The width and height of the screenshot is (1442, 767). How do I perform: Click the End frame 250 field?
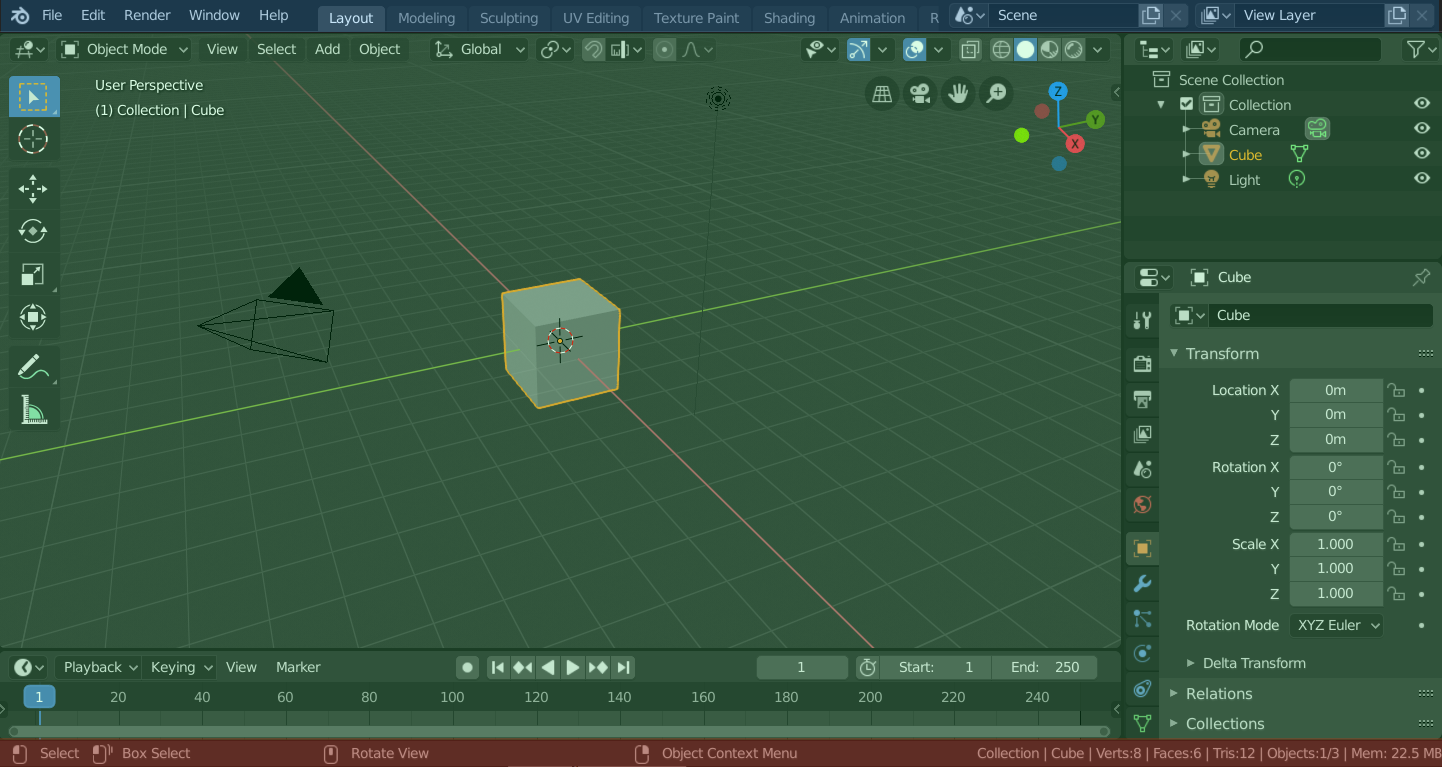coord(1045,667)
